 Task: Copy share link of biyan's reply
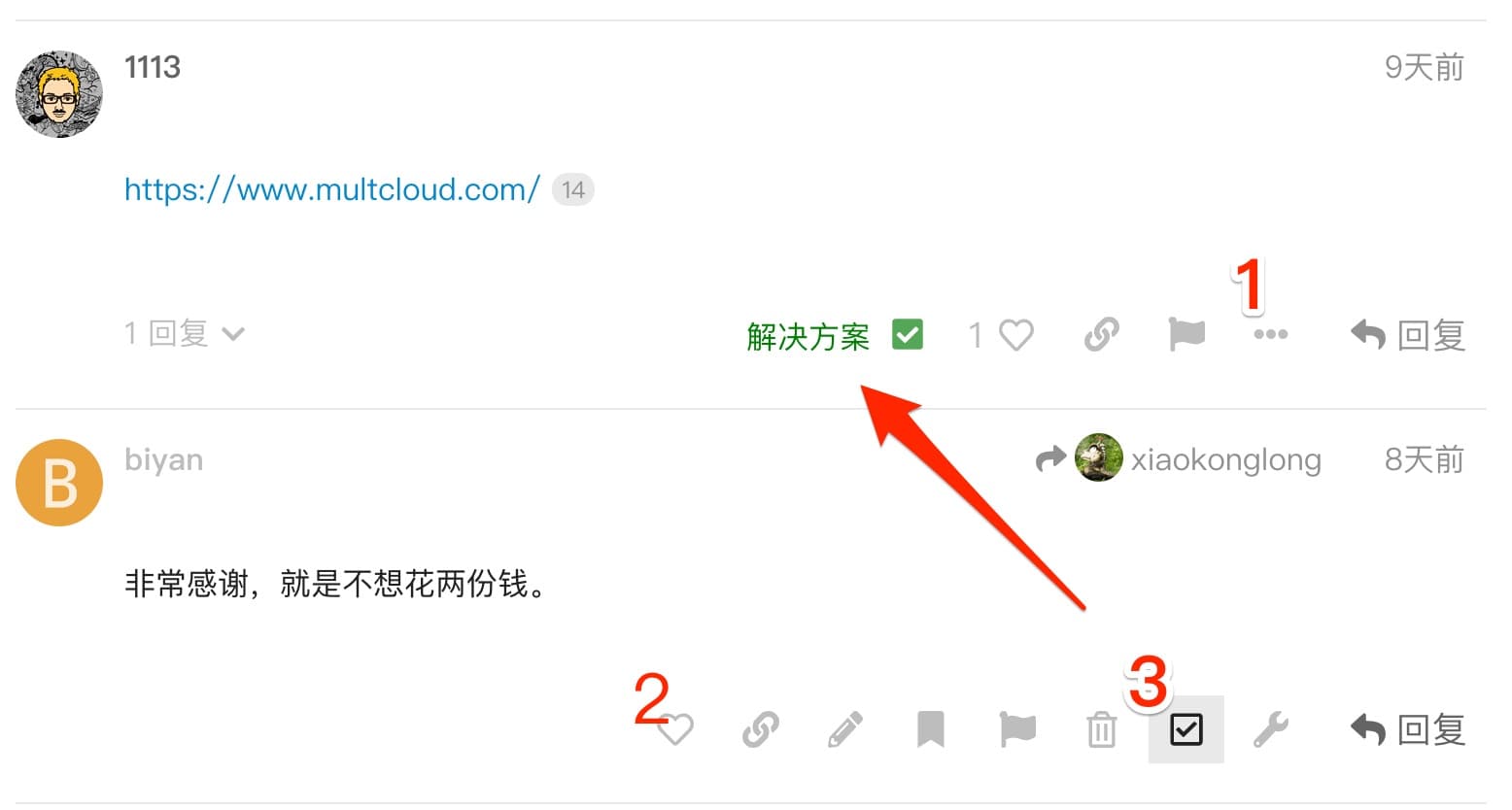click(760, 729)
